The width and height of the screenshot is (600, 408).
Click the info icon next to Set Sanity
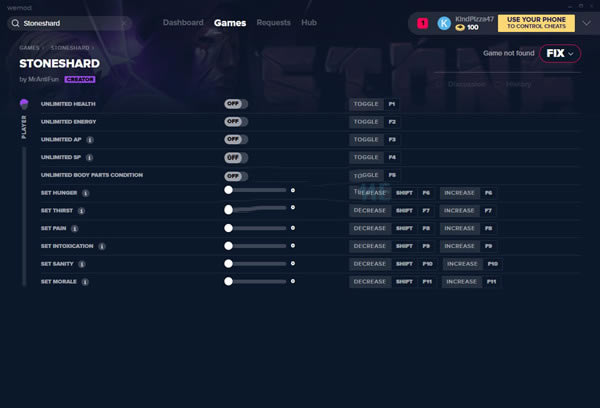pyautogui.click(x=83, y=264)
